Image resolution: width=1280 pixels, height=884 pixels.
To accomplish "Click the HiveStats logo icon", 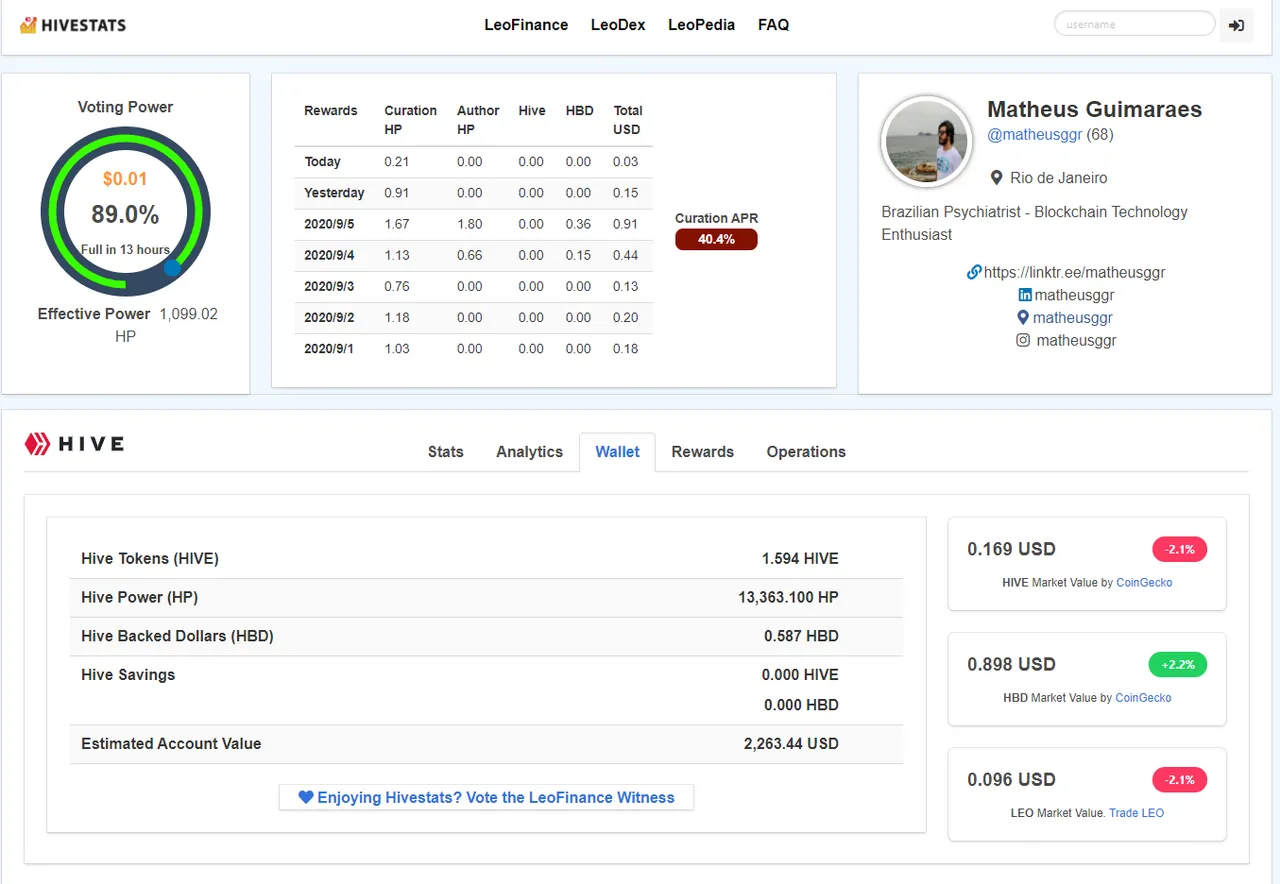I will 29,25.
